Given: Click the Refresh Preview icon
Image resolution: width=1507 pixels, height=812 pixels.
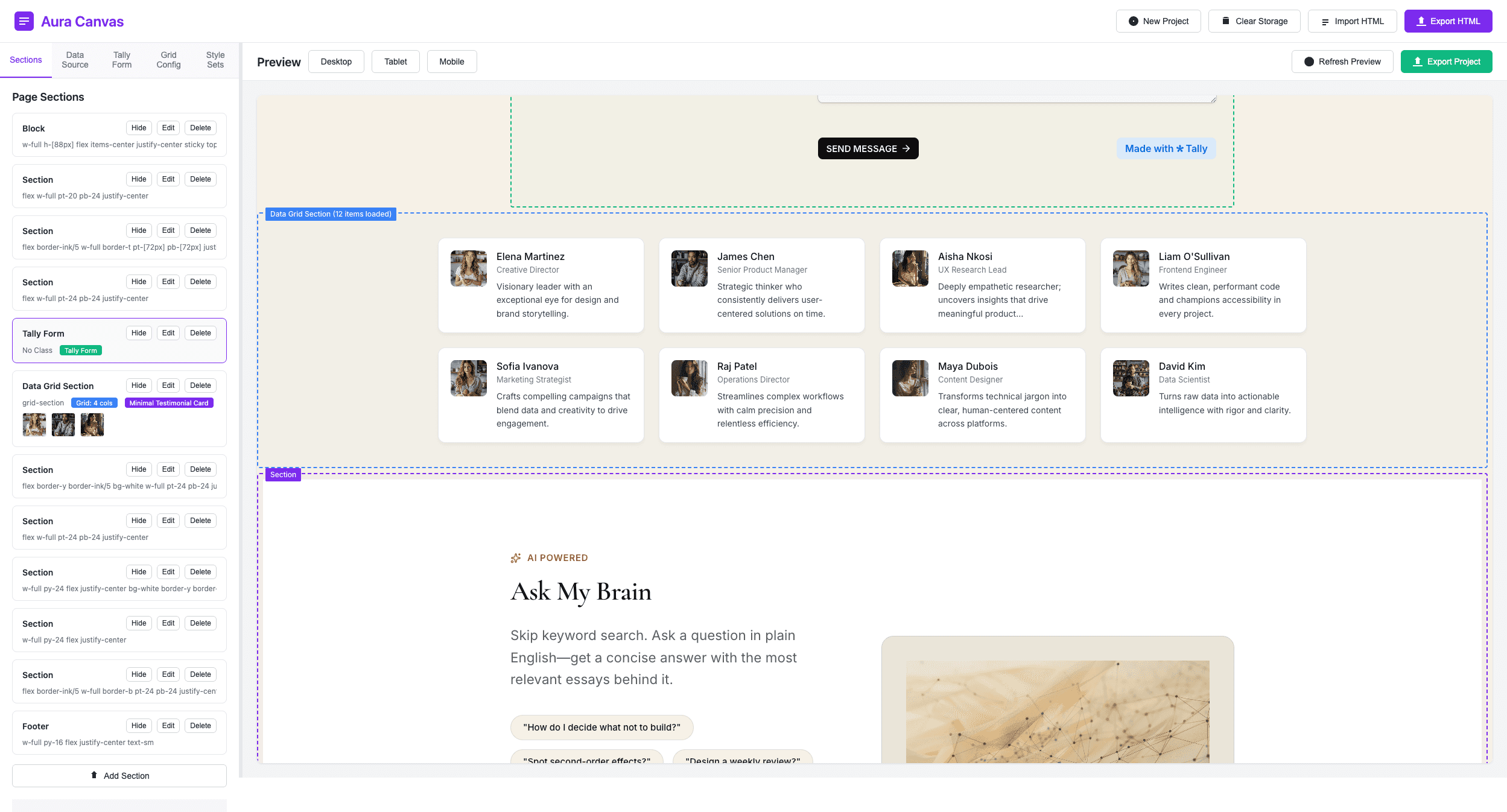Looking at the screenshot, I should click(1309, 62).
